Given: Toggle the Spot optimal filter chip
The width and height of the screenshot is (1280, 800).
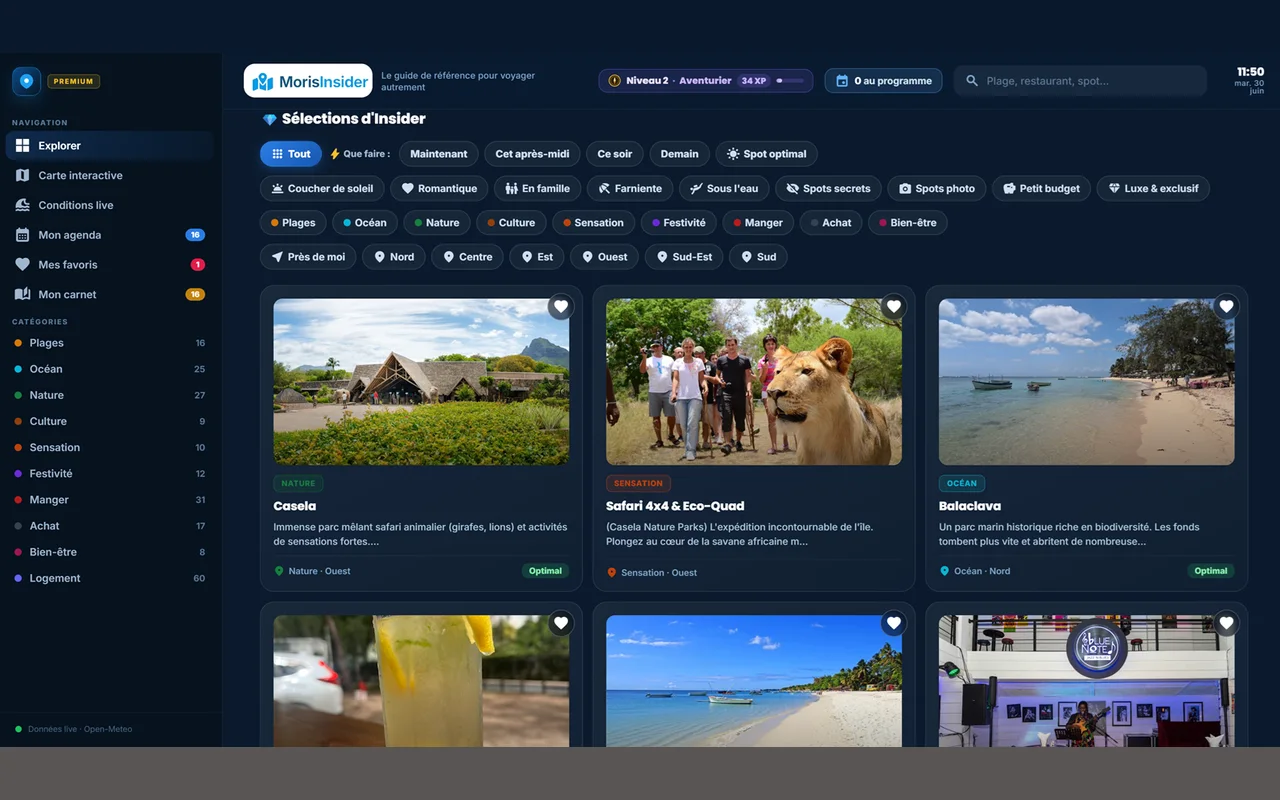Looking at the screenshot, I should pyautogui.click(x=767, y=154).
